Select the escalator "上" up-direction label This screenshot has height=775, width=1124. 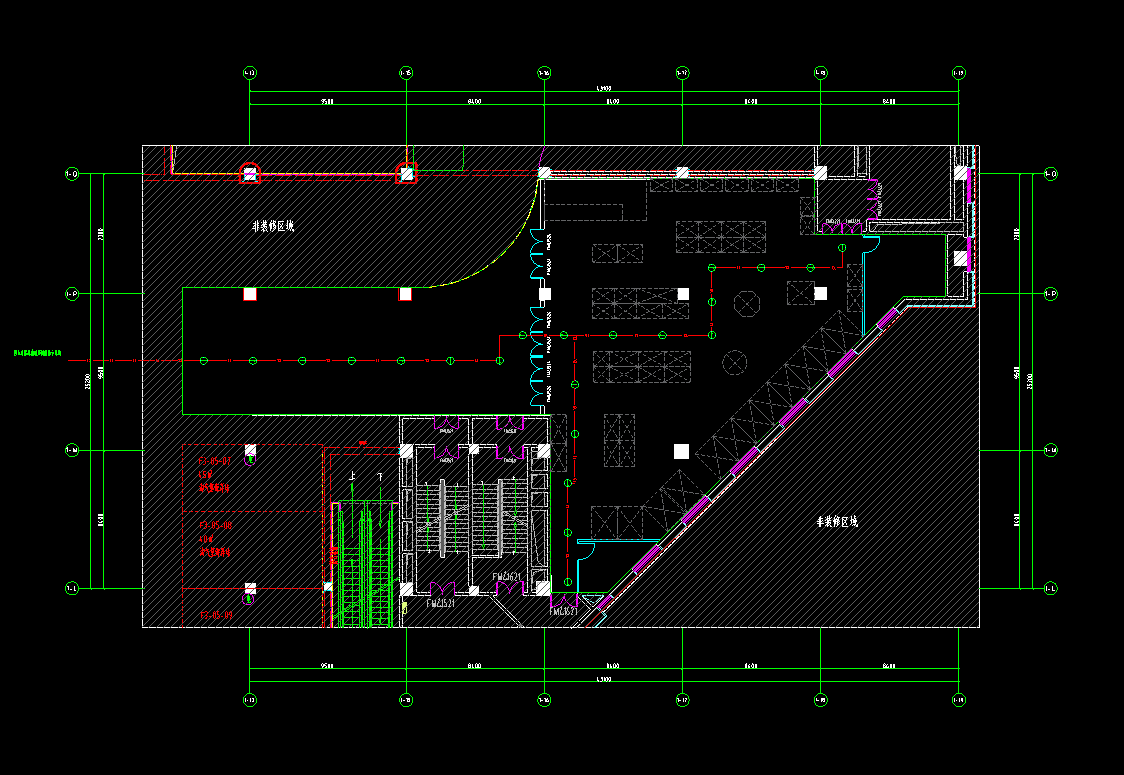[x=352, y=478]
